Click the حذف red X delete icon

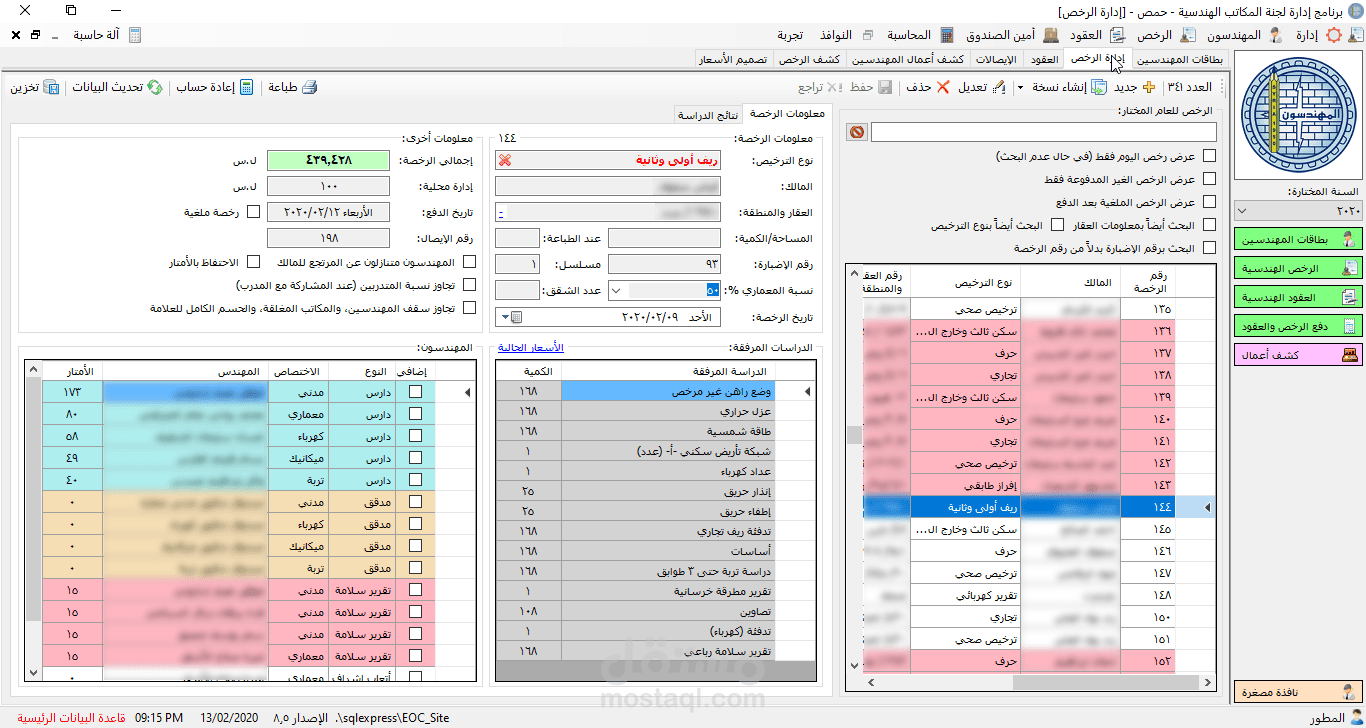click(x=942, y=87)
